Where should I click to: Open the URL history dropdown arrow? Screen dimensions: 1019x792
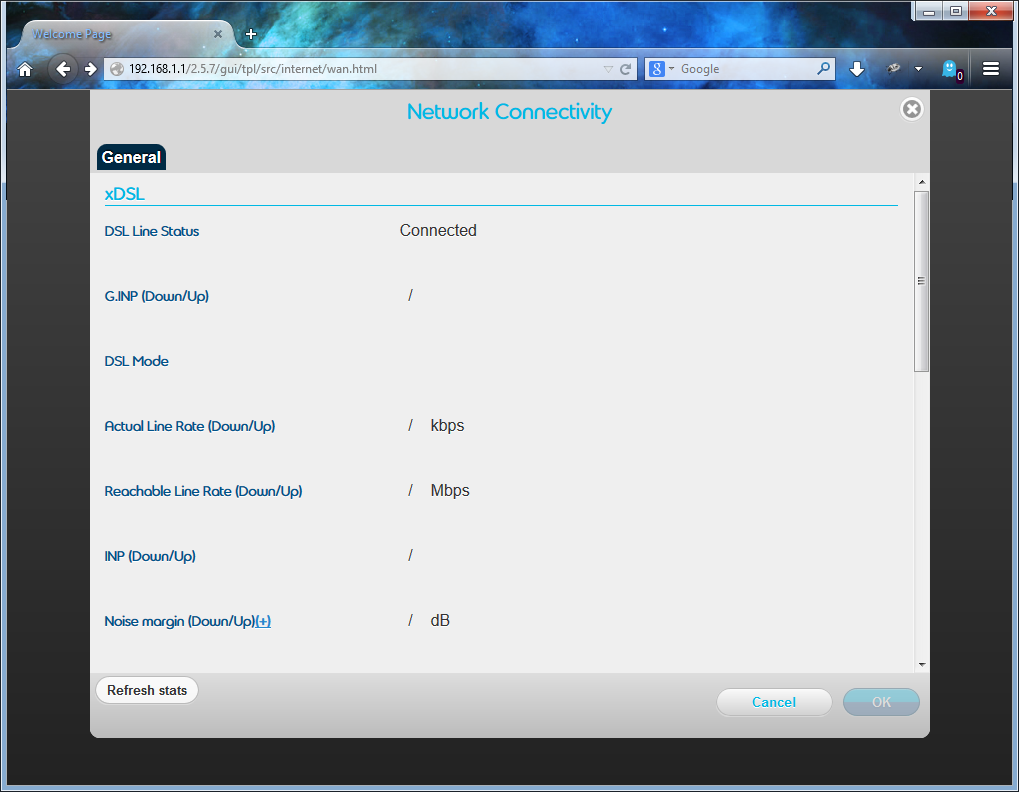coord(608,69)
